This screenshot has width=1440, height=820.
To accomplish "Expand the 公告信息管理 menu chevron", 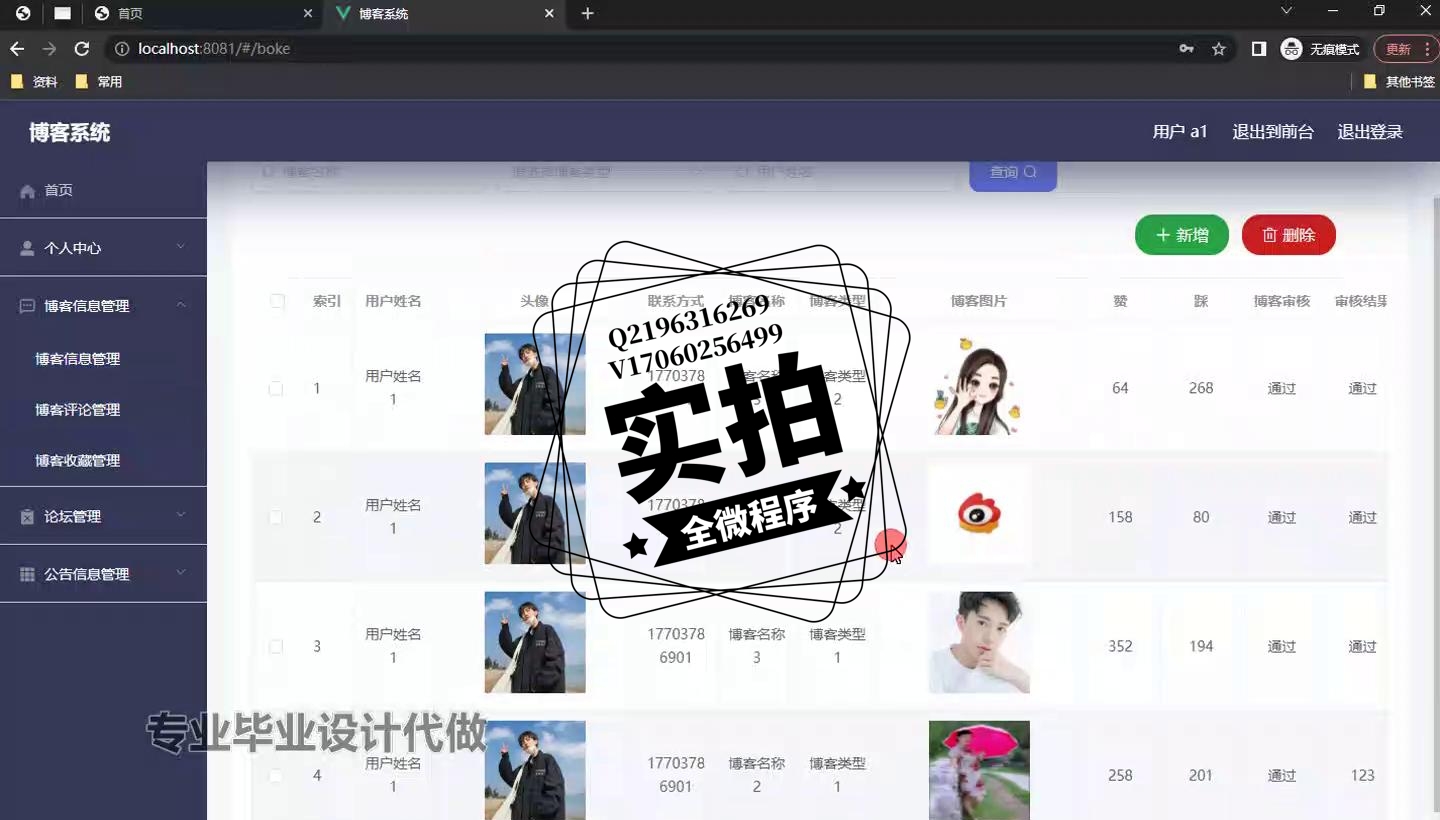I will pos(181,573).
